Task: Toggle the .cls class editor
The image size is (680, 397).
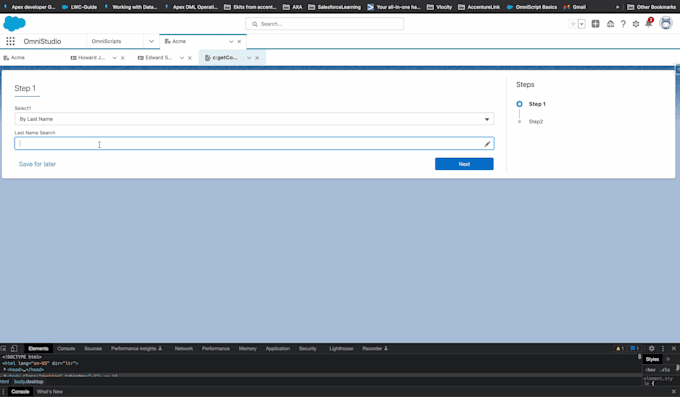Action: (665, 370)
